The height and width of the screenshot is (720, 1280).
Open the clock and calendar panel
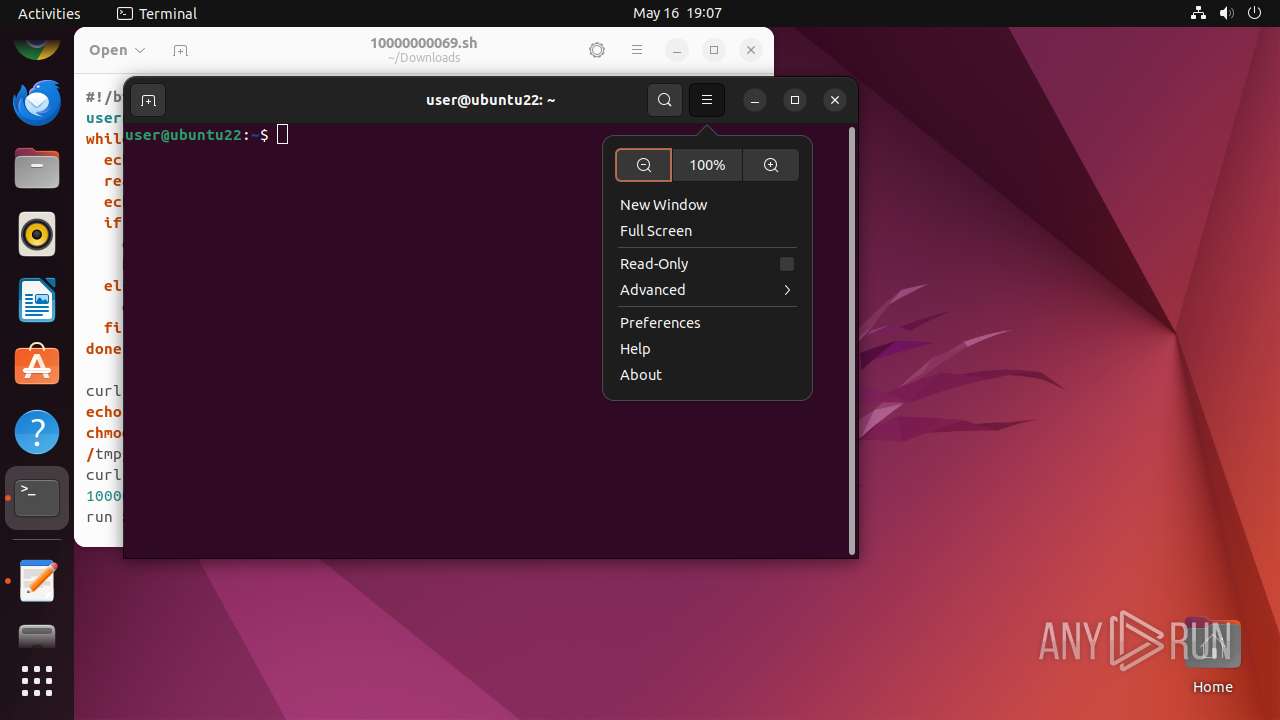coord(677,13)
